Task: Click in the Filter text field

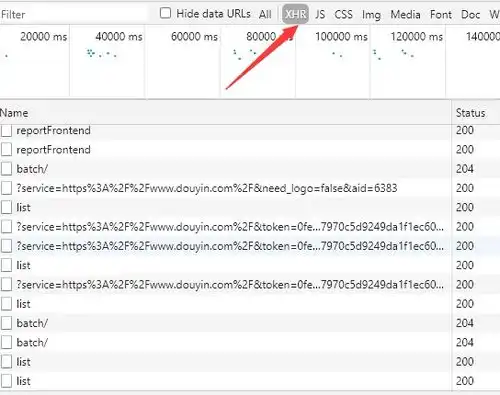Action: click(73, 14)
